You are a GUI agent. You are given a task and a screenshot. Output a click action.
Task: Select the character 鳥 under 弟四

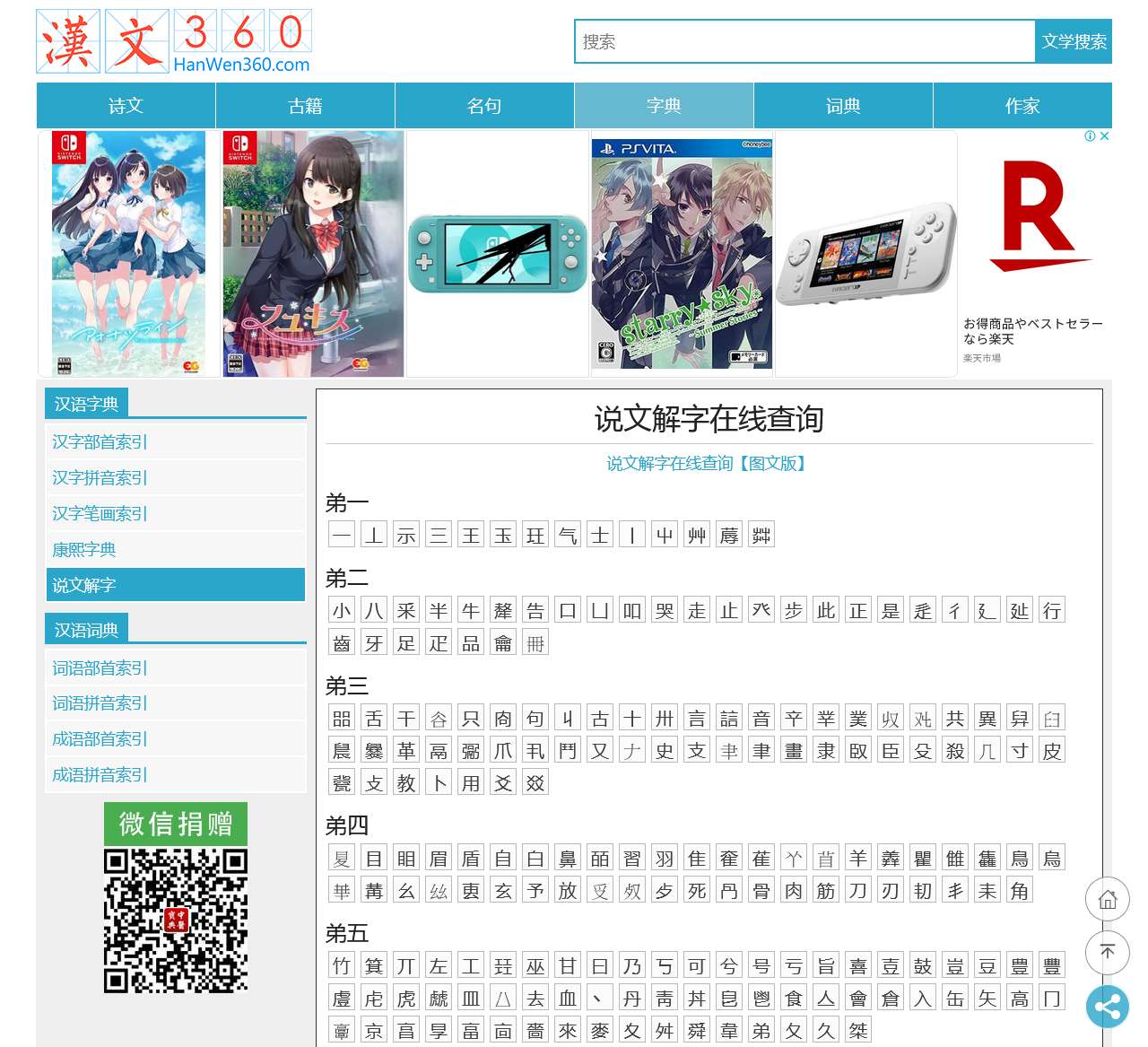point(1019,858)
